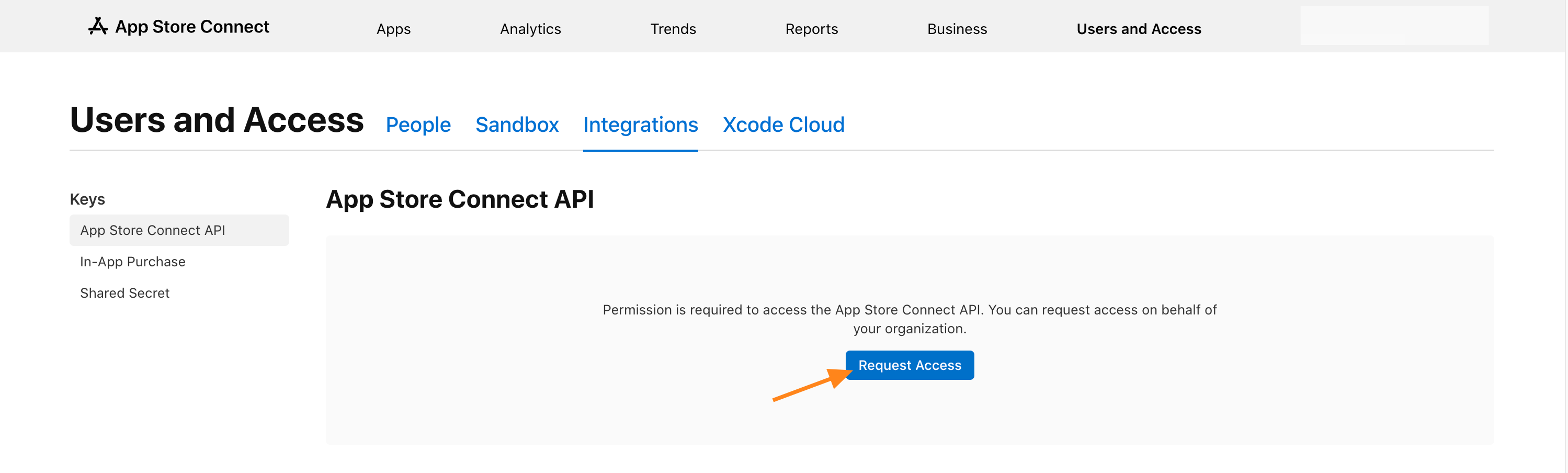Select App Store Connect API in Keys sidebar
Image resolution: width=1568 pixels, height=473 pixels.
[179, 230]
